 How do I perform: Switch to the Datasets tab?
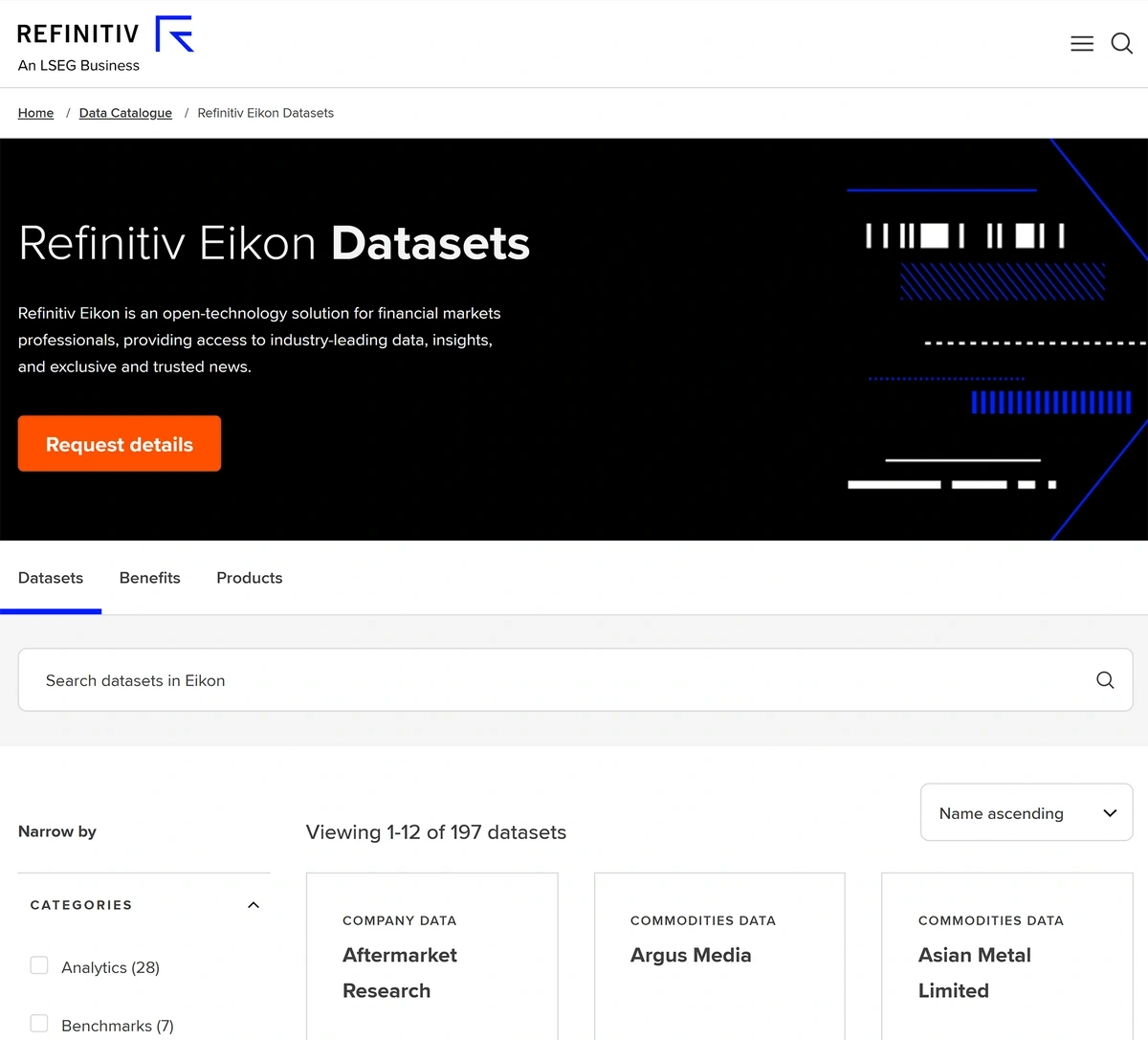[51, 578]
